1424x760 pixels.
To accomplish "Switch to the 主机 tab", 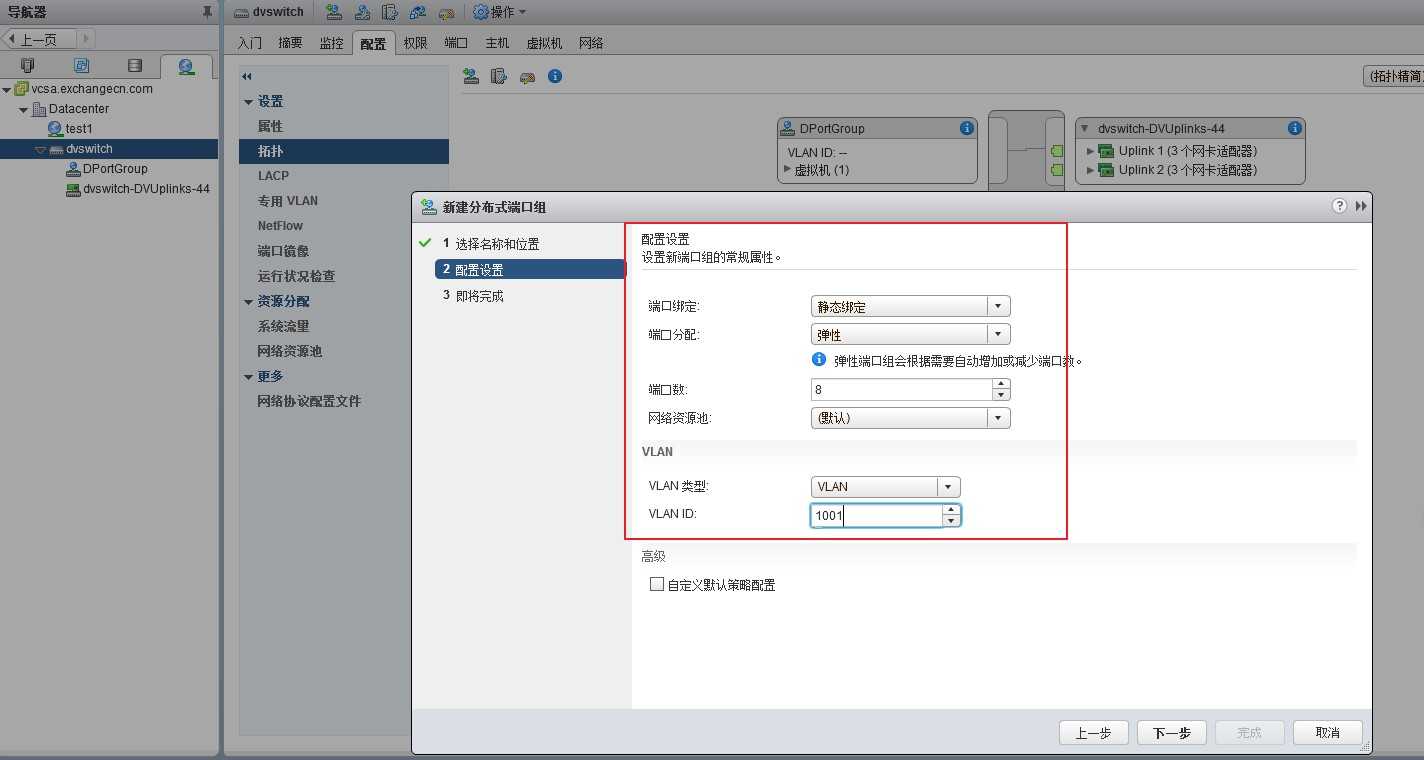I will (497, 43).
